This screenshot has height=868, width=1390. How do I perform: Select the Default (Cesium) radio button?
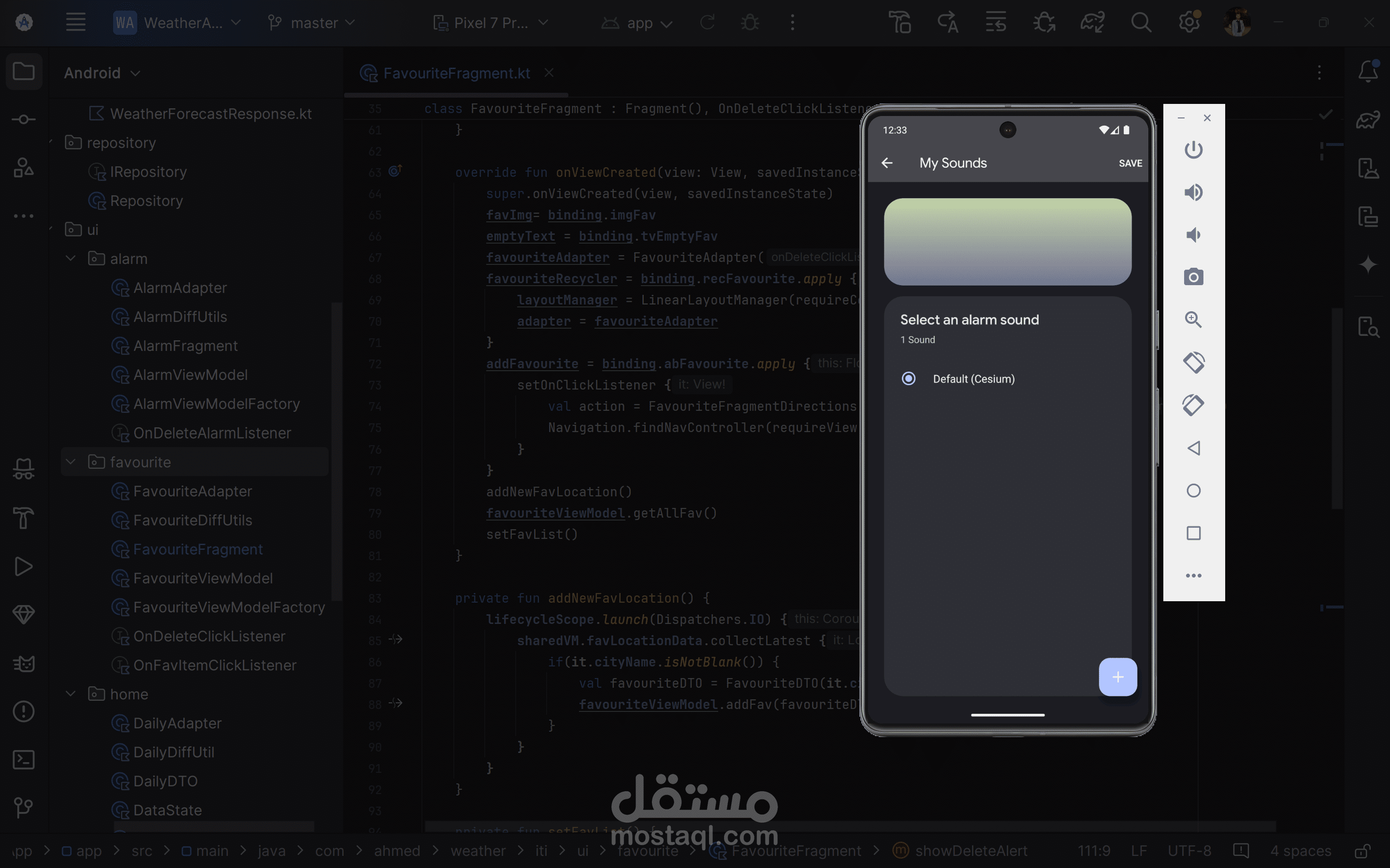(x=909, y=379)
